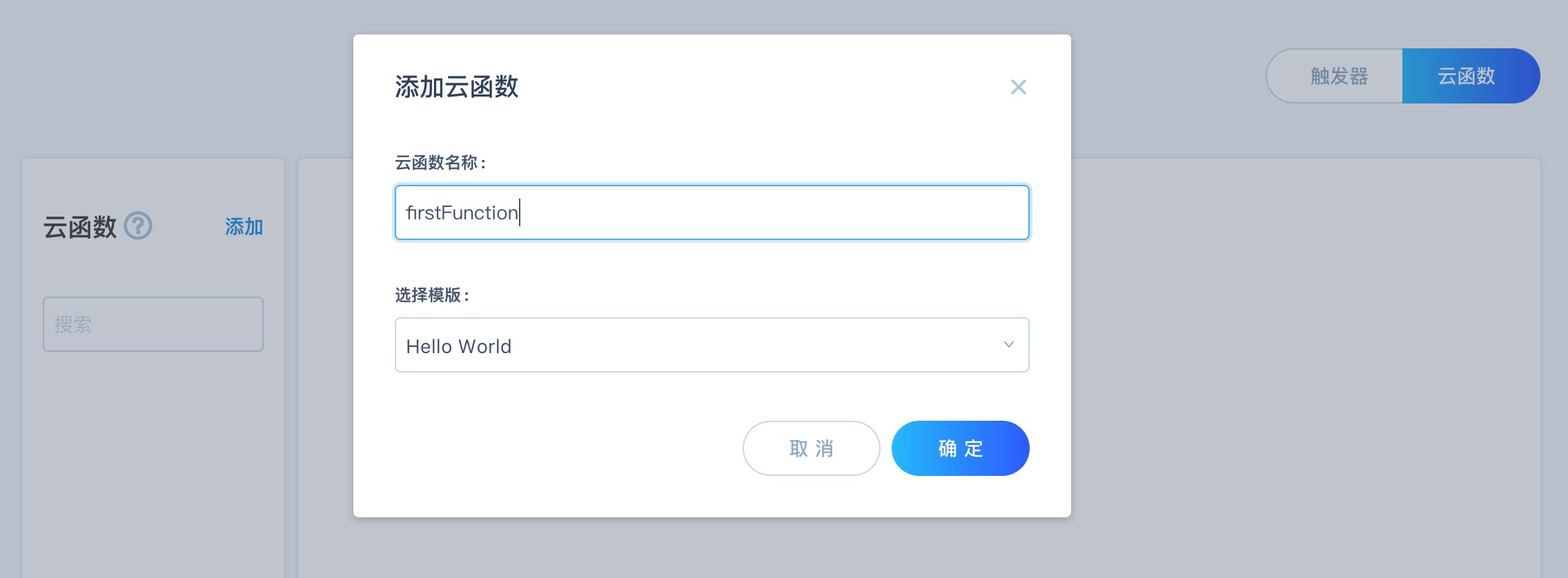The height and width of the screenshot is (578, 1568).
Task: Click the 选择模版 field label
Action: [x=432, y=295]
